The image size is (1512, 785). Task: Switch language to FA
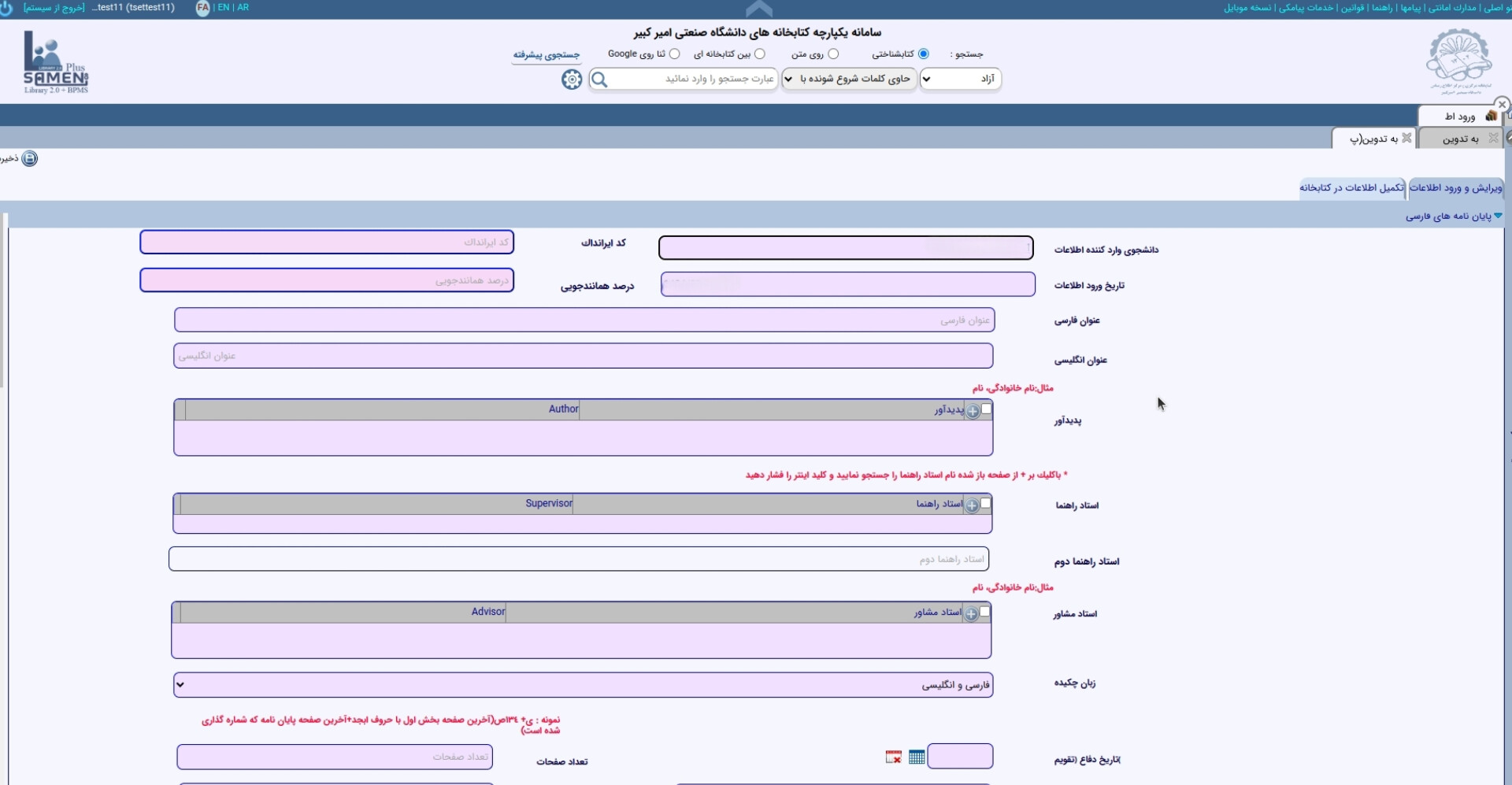click(x=202, y=8)
